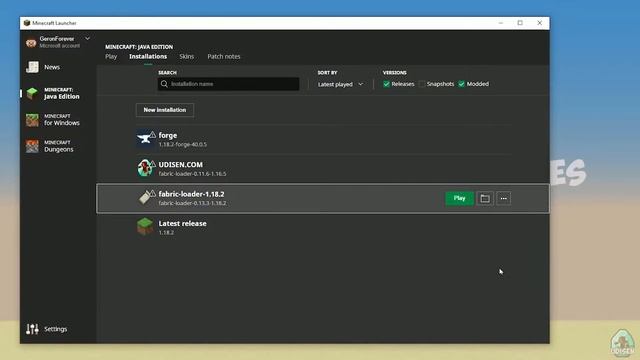640x360 pixels.
Task: Select the forge installation name
Action: 168,135
